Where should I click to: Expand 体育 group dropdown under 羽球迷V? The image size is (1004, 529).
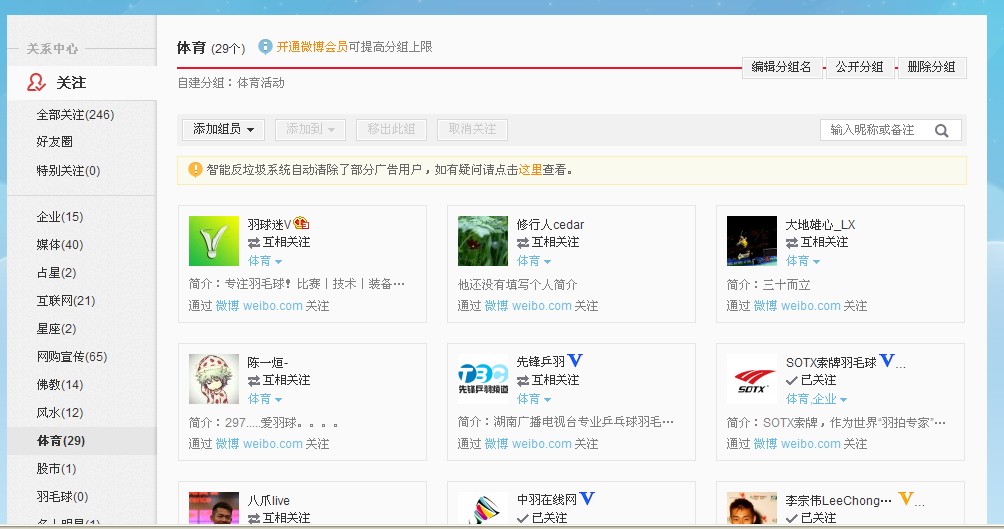point(265,261)
